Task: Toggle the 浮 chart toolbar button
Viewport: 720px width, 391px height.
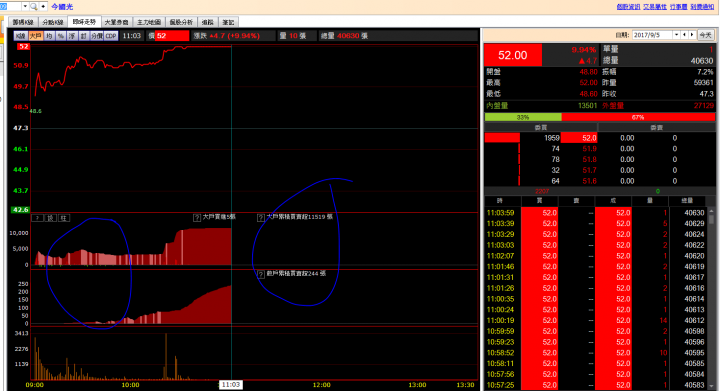Action: [72, 36]
